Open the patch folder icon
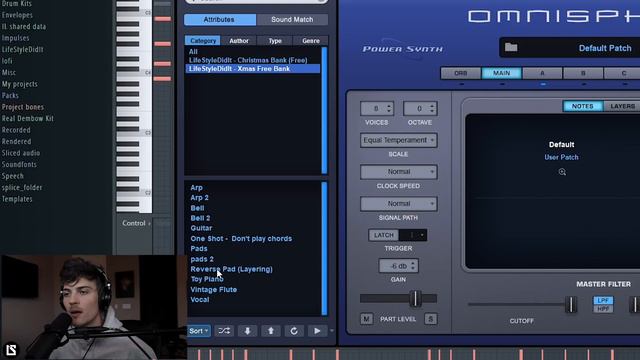This screenshot has width=640, height=360. click(x=511, y=47)
